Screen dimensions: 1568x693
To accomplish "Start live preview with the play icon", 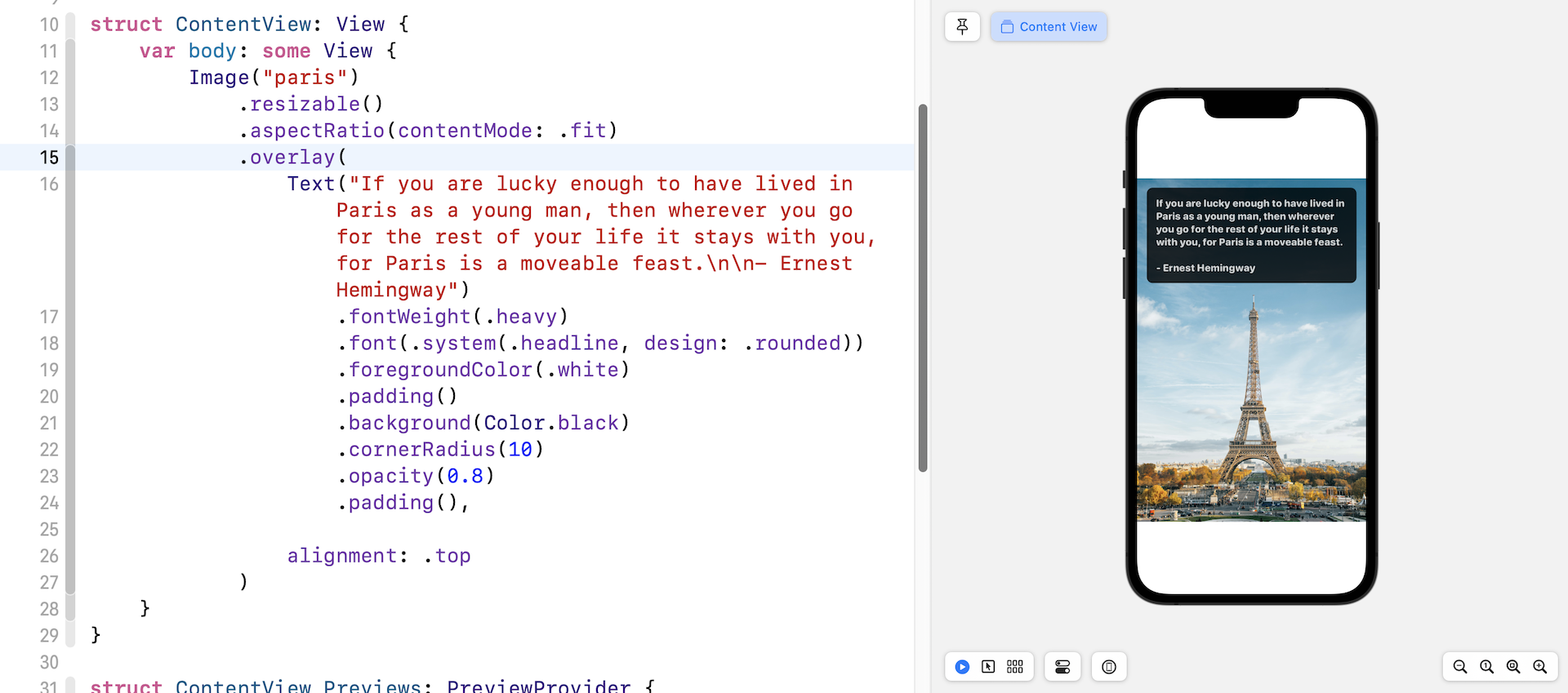I will [962, 667].
